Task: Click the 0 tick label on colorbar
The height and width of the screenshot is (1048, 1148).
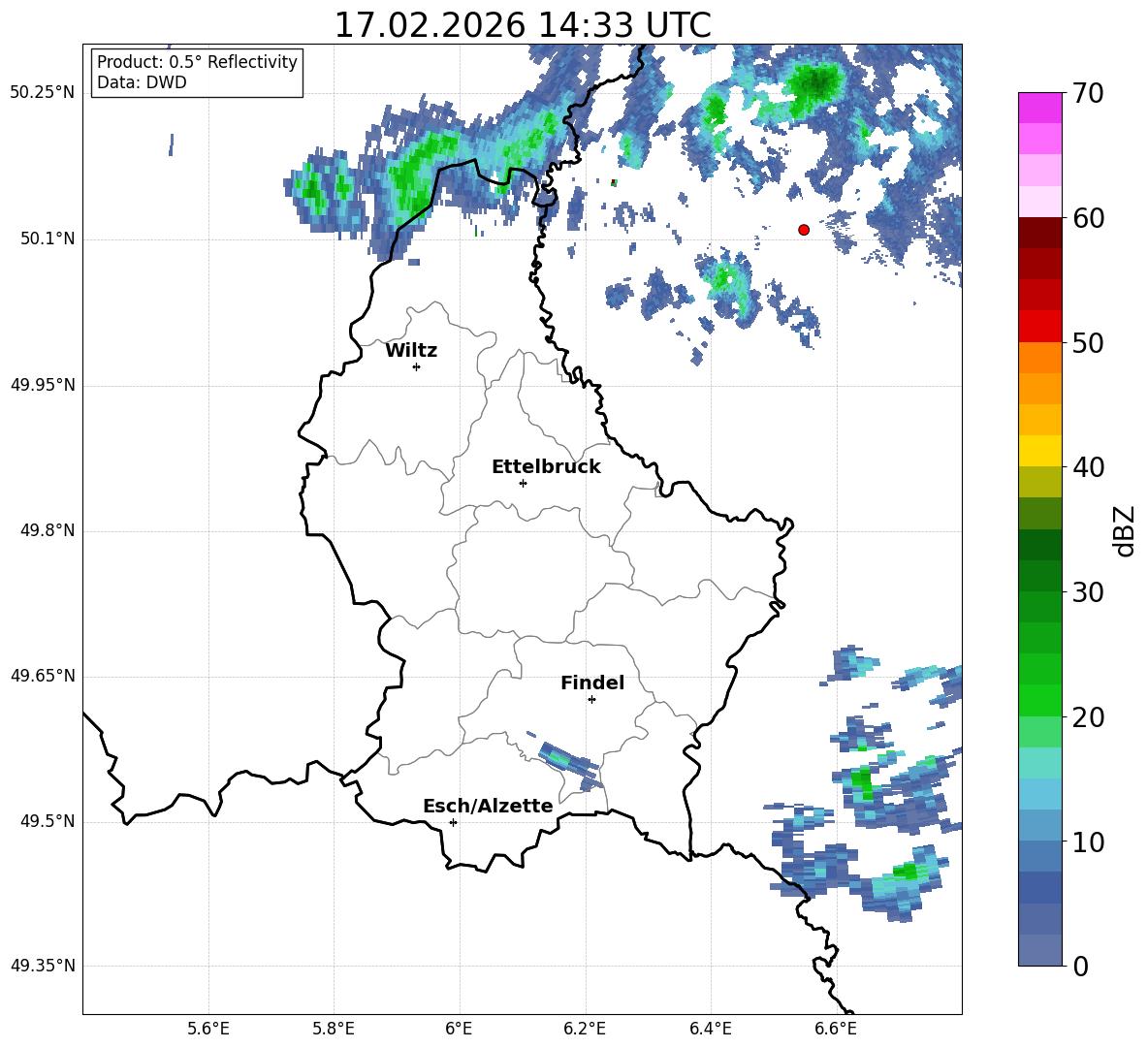Action: [1080, 966]
